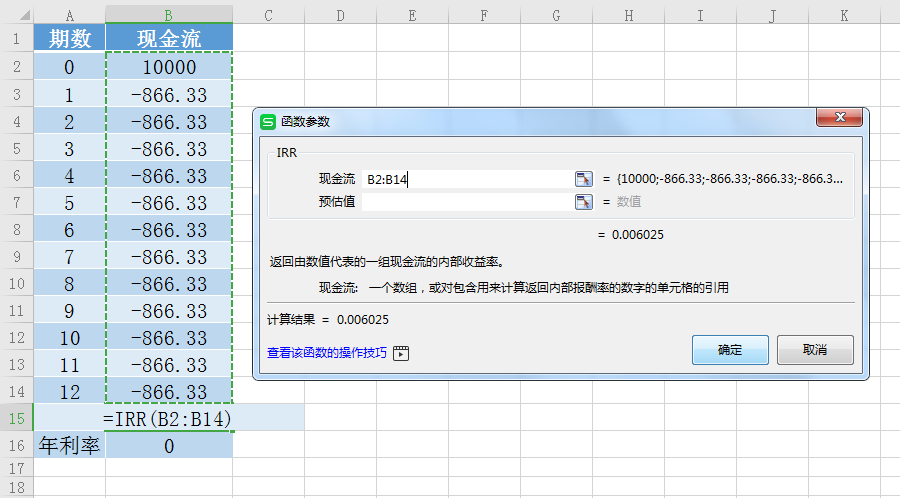This screenshot has width=900, height=498.
Task: Select column K header
Action: 844,15
